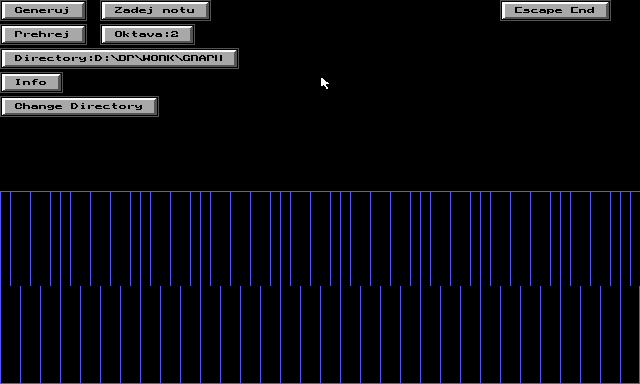Hit the first A-sharp black key
Screen dimensions: 640x384
(x=120, y=239)
